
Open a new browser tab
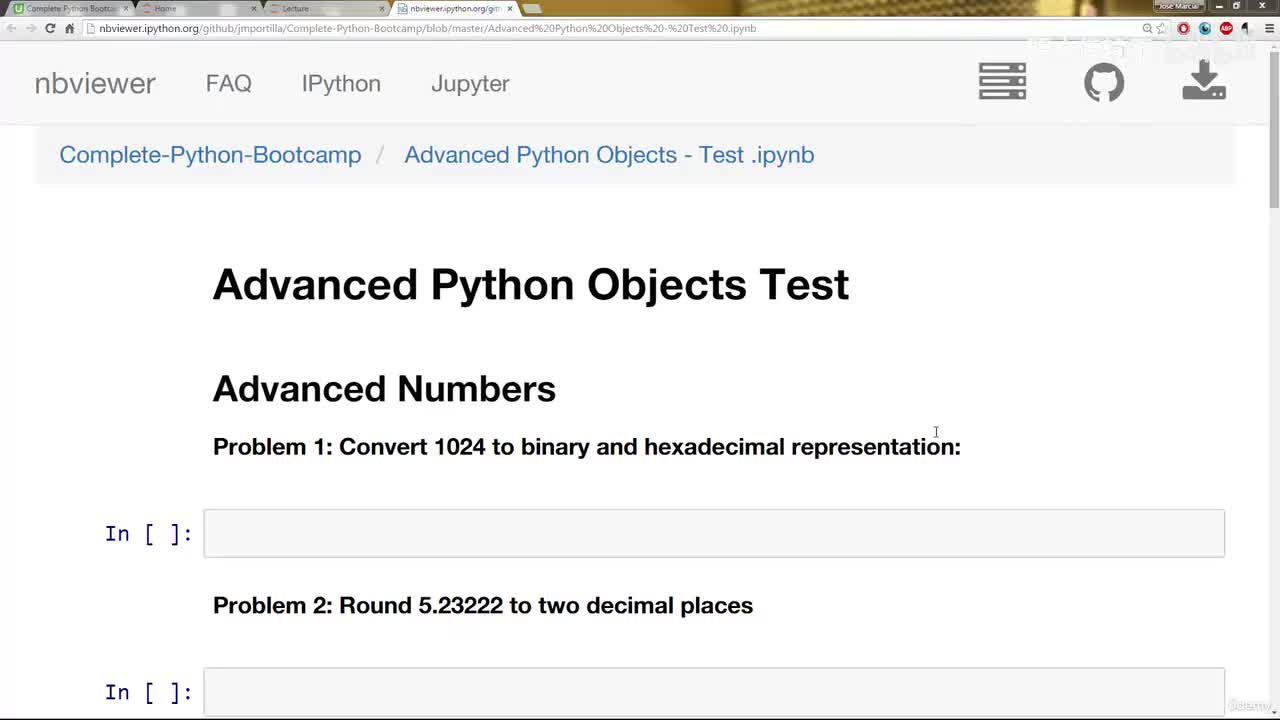click(533, 9)
